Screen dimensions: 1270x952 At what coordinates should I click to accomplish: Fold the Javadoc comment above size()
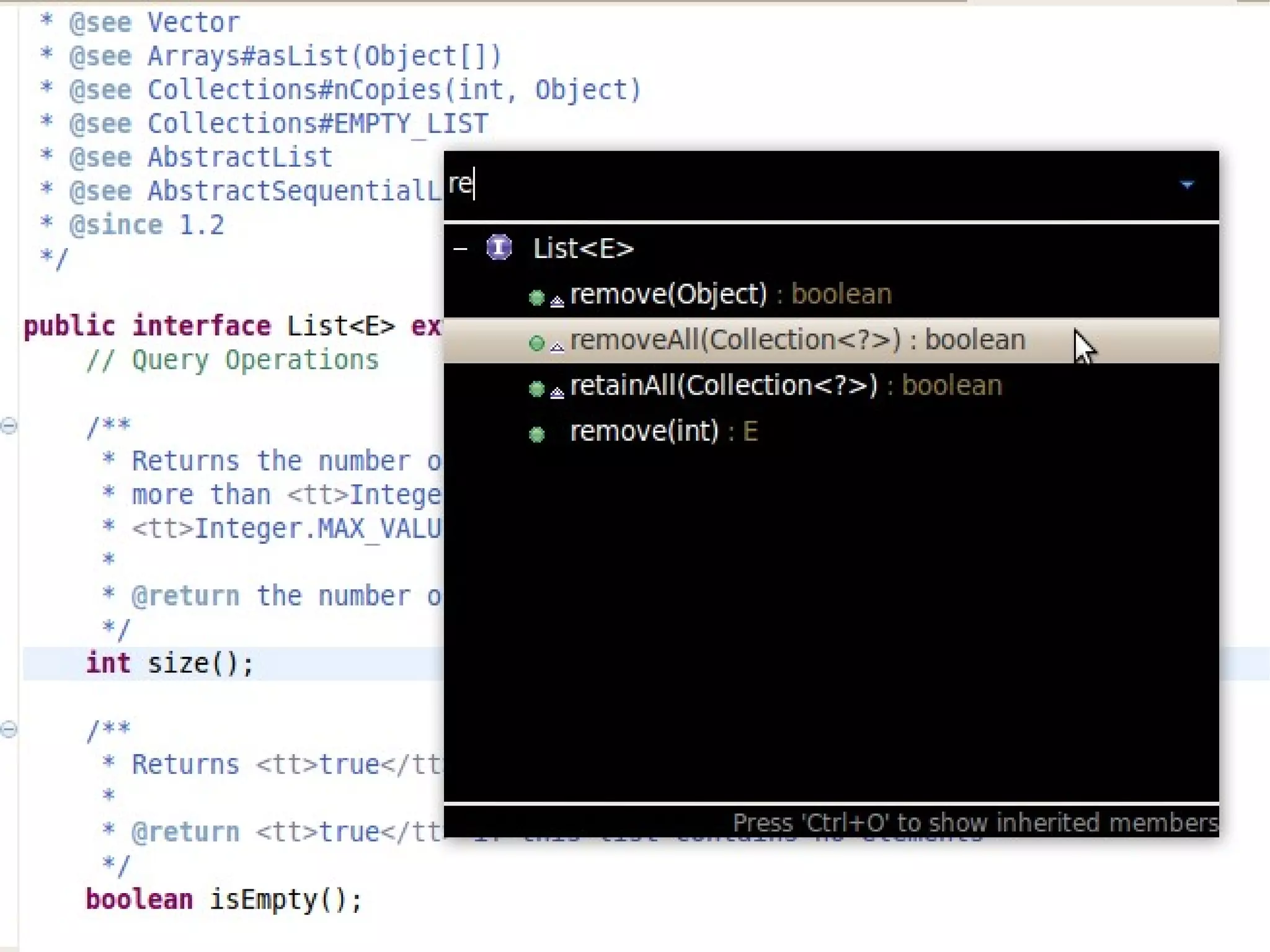pyautogui.click(x=9, y=425)
